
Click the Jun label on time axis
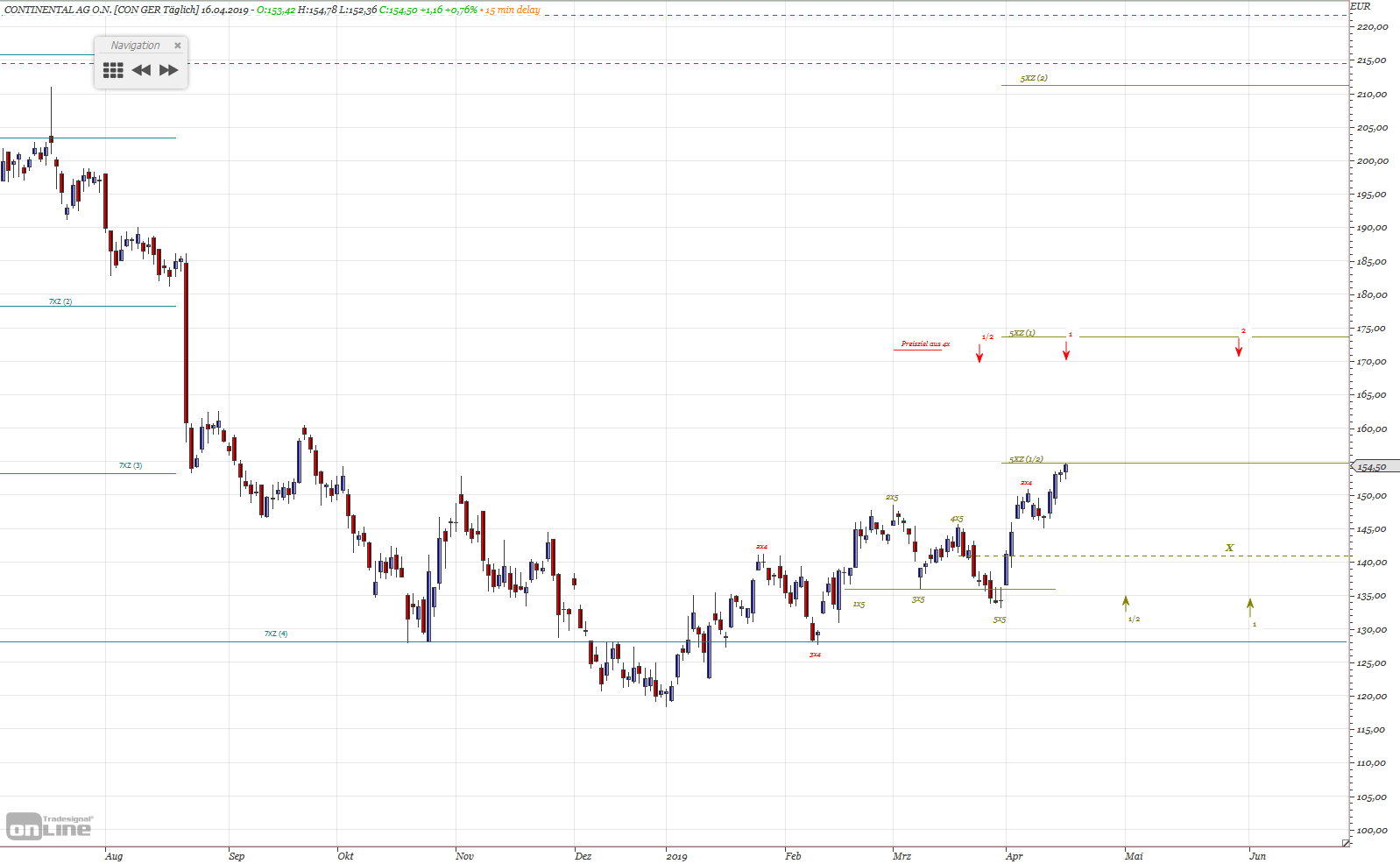(x=1257, y=856)
